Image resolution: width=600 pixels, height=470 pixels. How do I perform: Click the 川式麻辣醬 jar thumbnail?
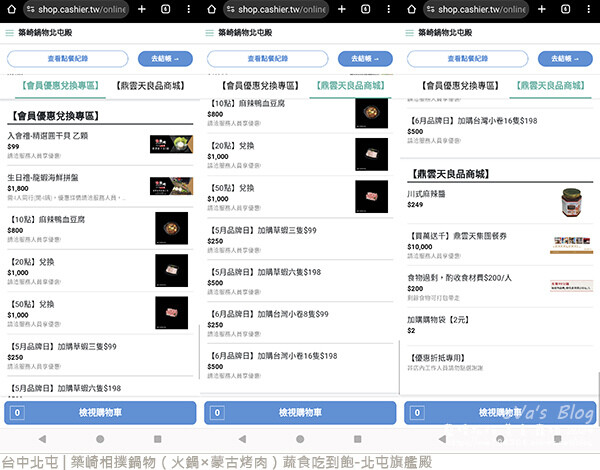coord(571,204)
